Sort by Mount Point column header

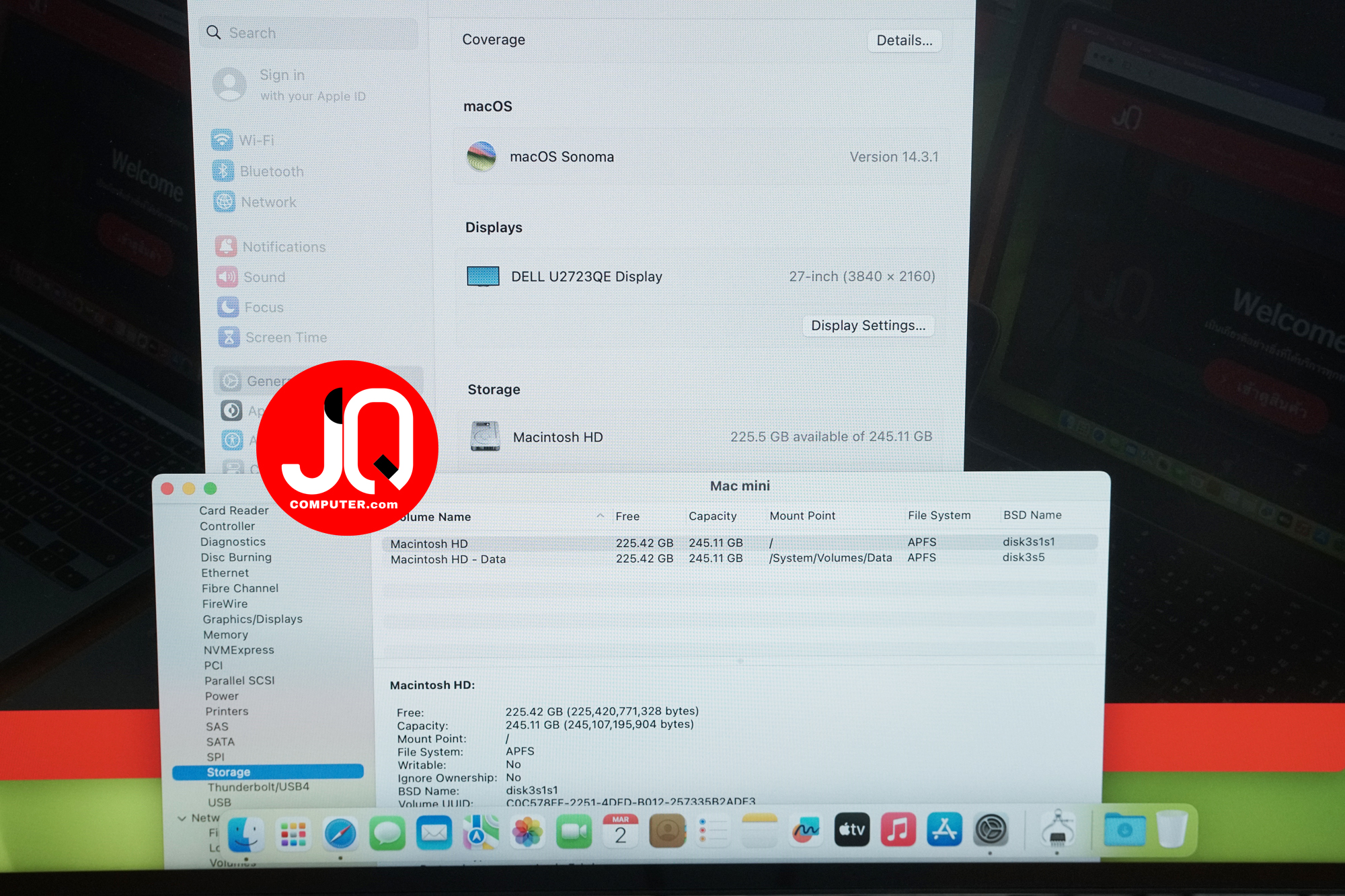click(x=802, y=516)
